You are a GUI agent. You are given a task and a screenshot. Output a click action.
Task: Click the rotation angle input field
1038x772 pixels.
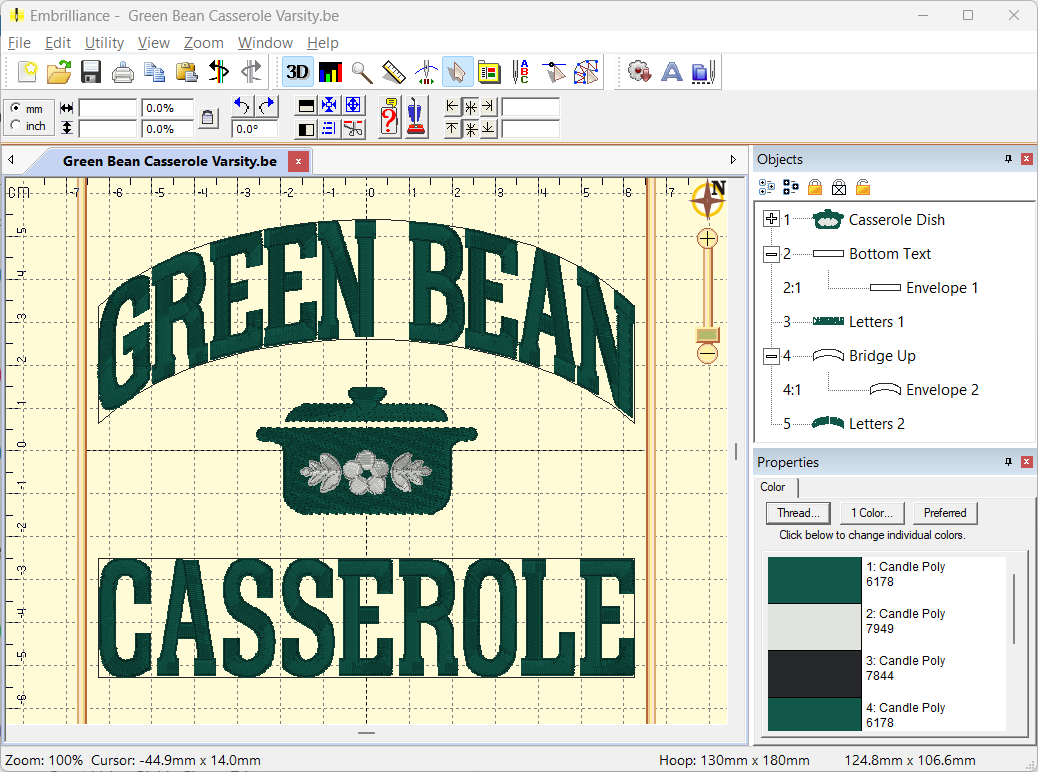coord(254,129)
